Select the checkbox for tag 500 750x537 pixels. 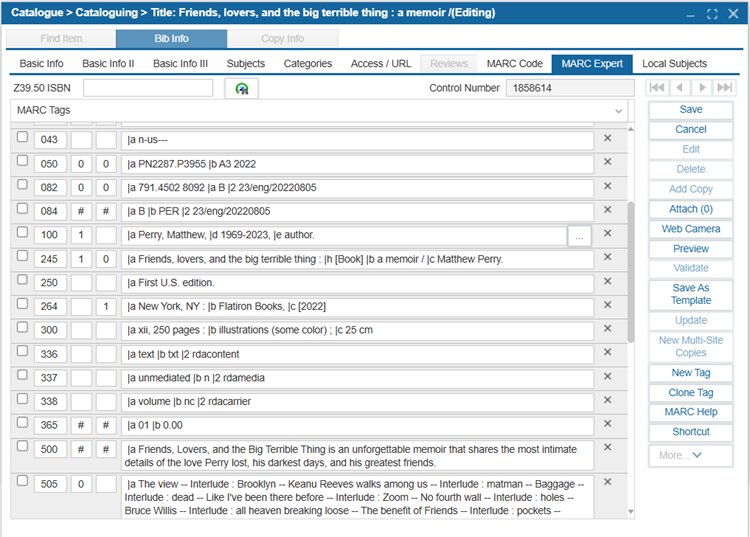22,446
